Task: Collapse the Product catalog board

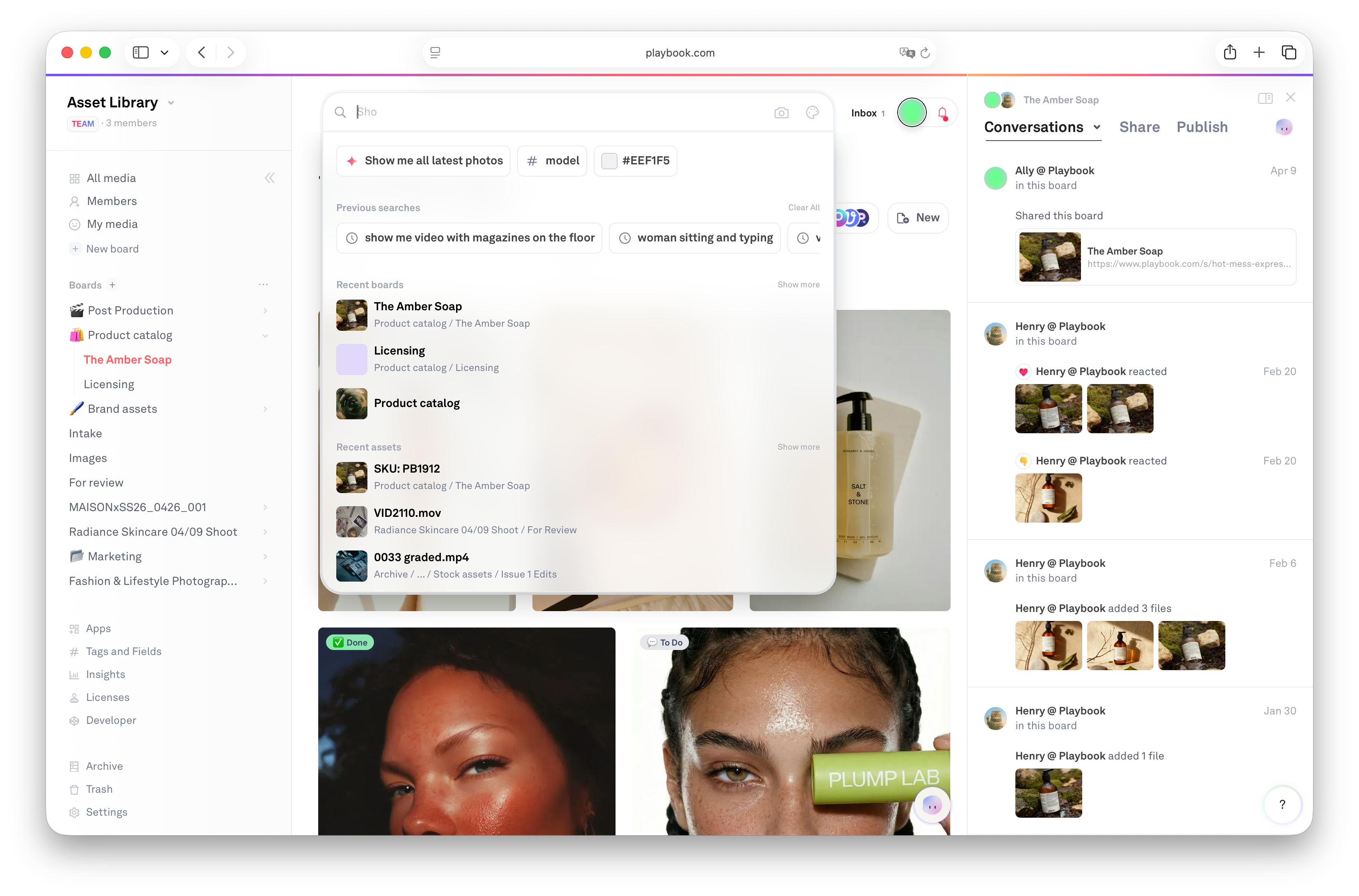Action: [265, 335]
